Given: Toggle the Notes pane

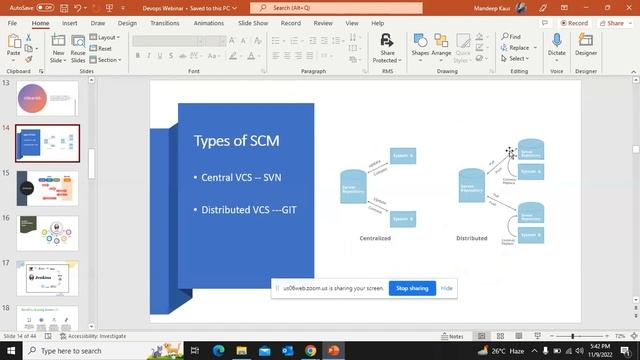Looking at the screenshot, I should tap(452, 336).
